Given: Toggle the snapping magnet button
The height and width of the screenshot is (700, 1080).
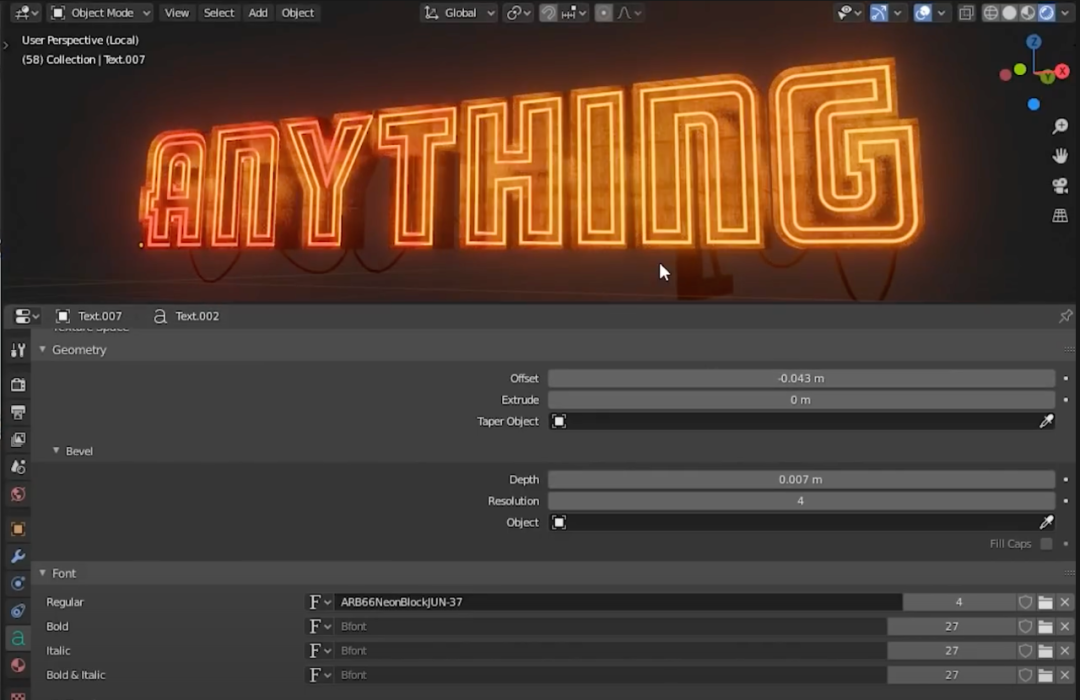Looking at the screenshot, I should (x=548, y=12).
